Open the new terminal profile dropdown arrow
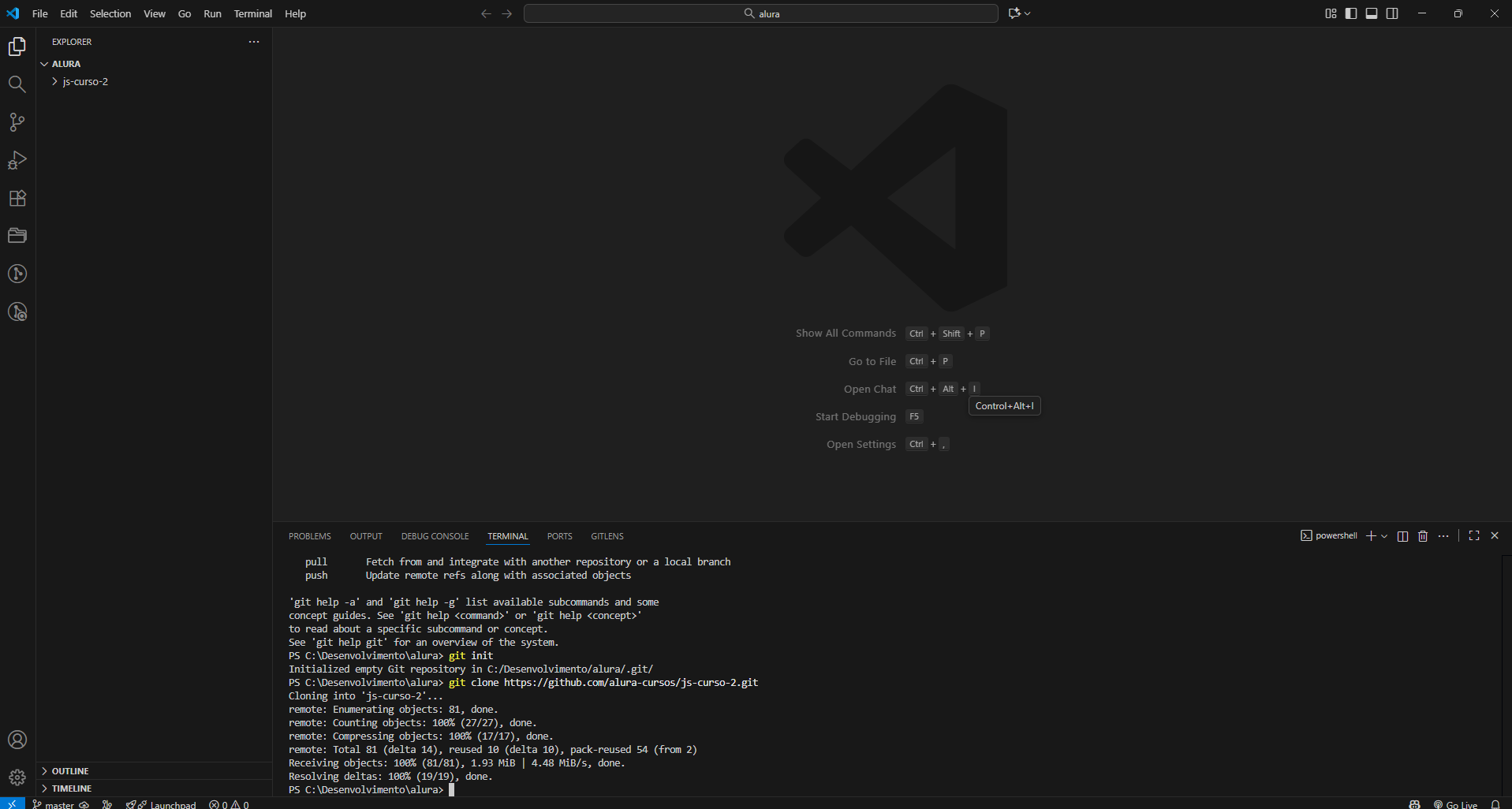The height and width of the screenshot is (809, 1512). pos(1384,536)
